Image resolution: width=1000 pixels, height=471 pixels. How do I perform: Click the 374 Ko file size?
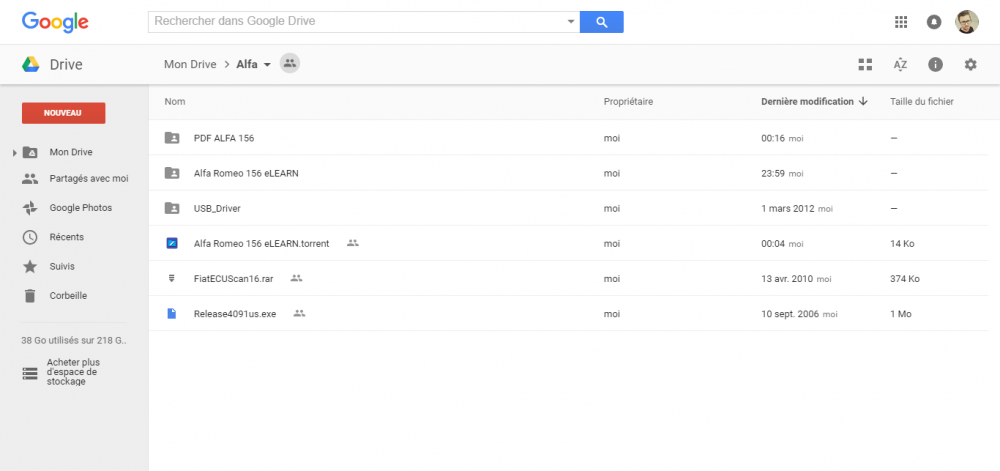tap(904, 279)
